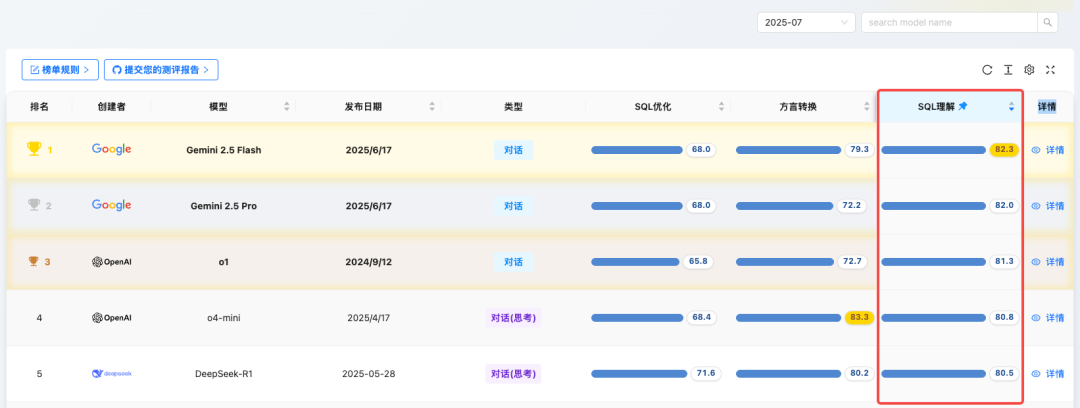Sort by 方言转换 column header

(797, 106)
